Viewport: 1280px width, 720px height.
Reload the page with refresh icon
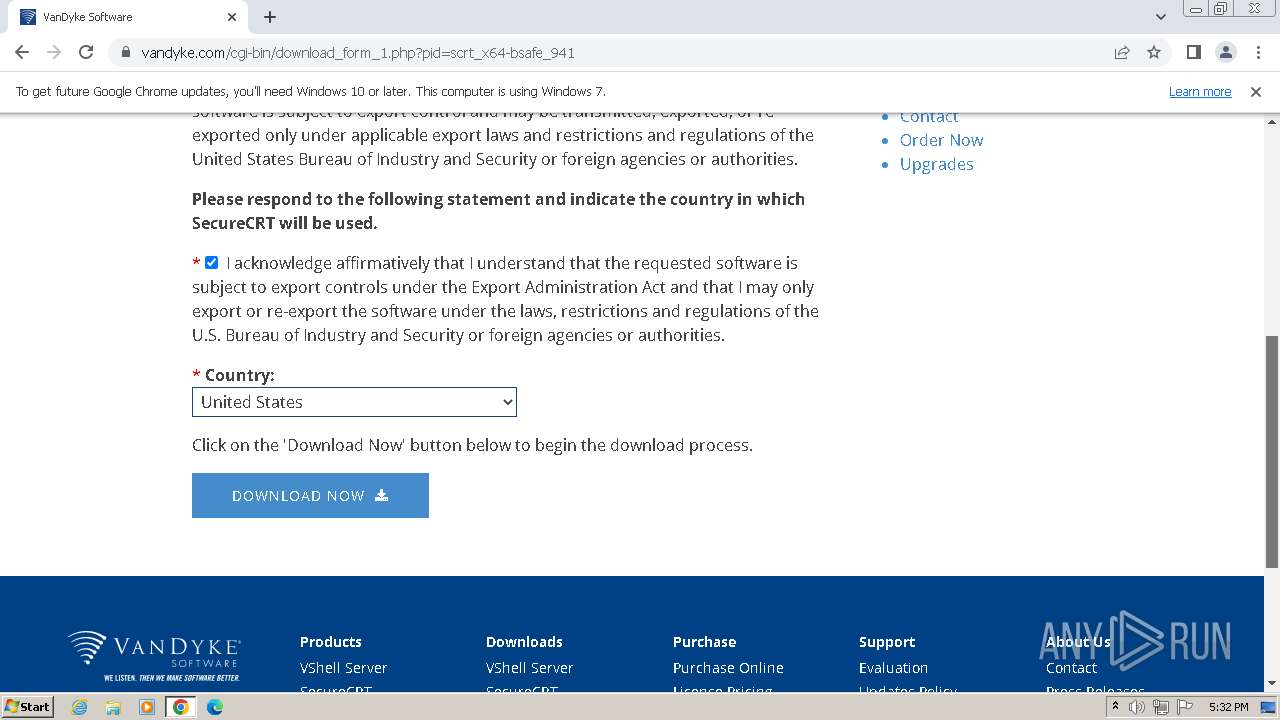click(x=86, y=53)
